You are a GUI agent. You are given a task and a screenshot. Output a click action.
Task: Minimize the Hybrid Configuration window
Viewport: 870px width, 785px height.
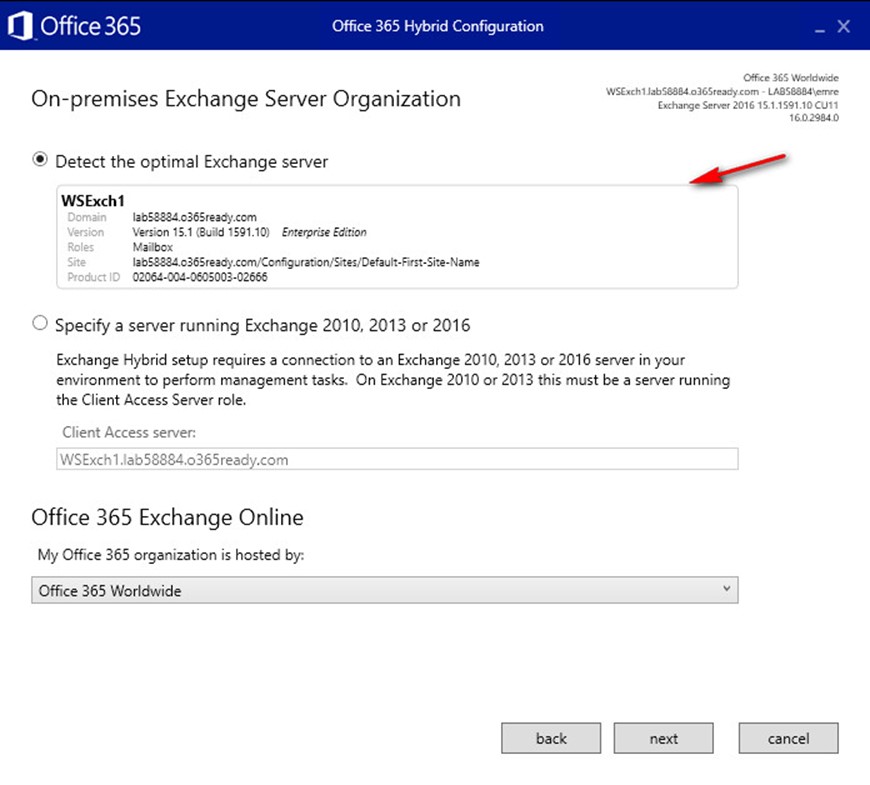(820, 30)
